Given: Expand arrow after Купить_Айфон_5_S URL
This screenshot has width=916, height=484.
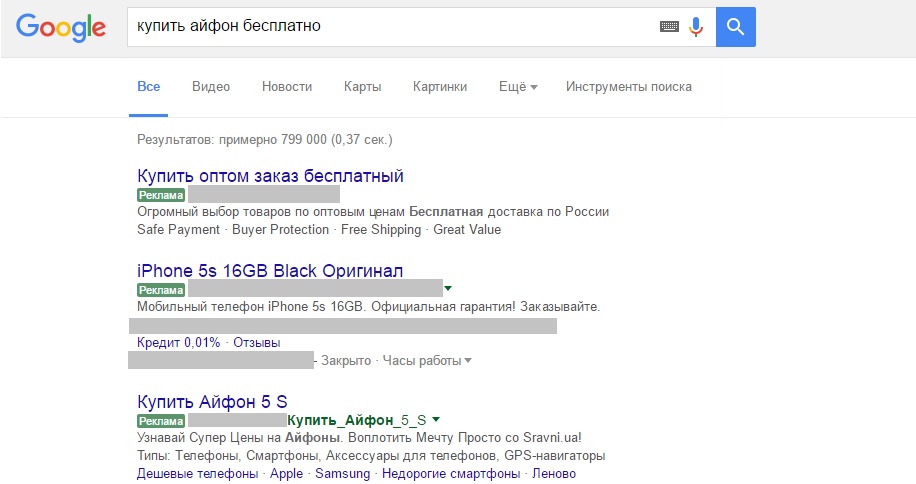Looking at the screenshot, I should click(x=436, y=419).
